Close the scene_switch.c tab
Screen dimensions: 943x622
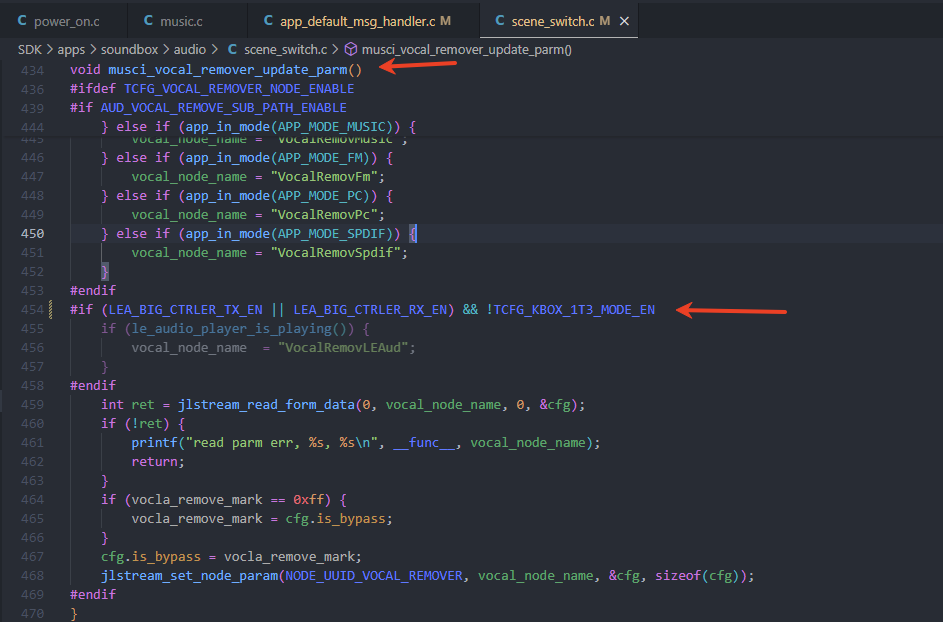point(624,21)
